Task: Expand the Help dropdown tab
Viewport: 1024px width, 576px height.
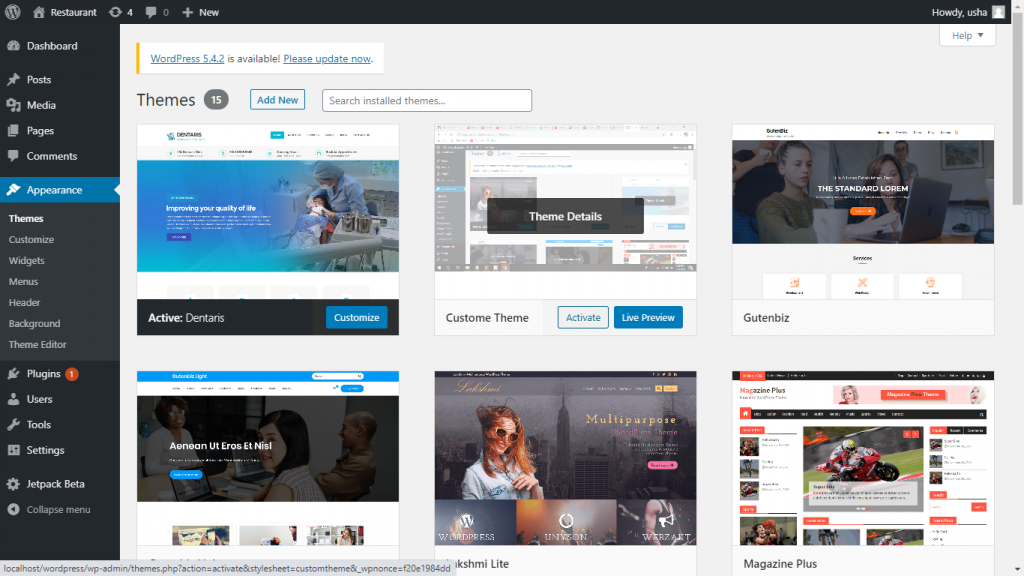Action: pos(967,36)
